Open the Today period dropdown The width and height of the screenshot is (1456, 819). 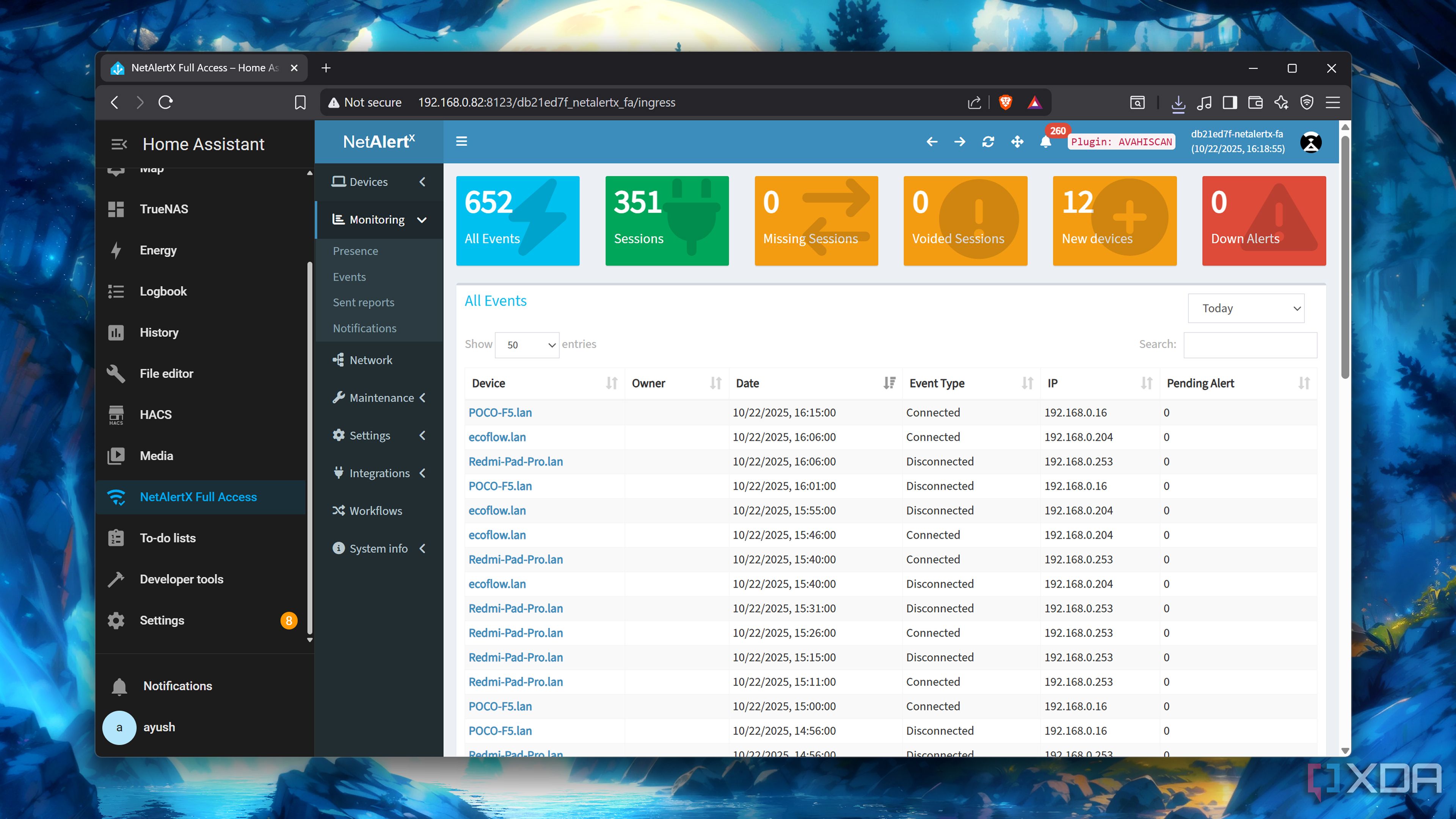click(1246, 308)
